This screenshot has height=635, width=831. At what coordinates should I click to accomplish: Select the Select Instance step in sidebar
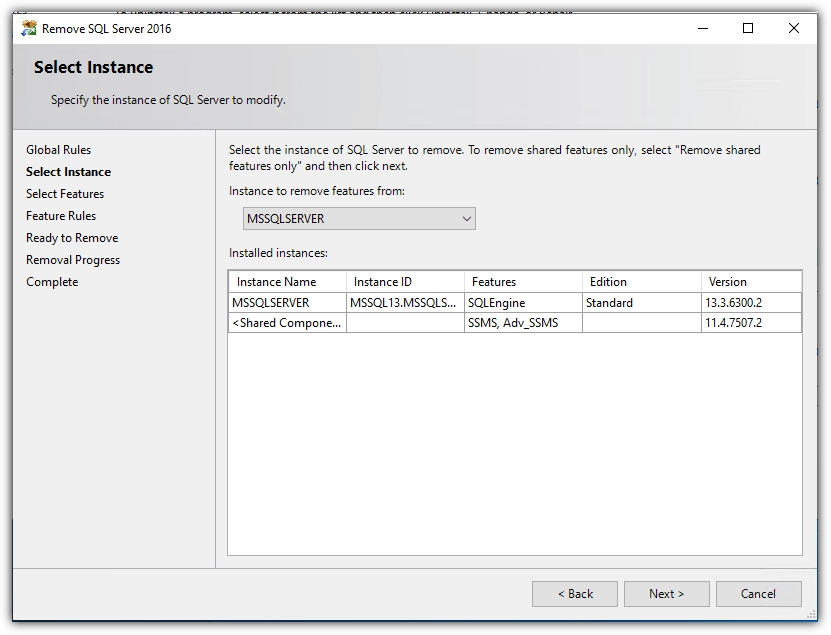68,172
